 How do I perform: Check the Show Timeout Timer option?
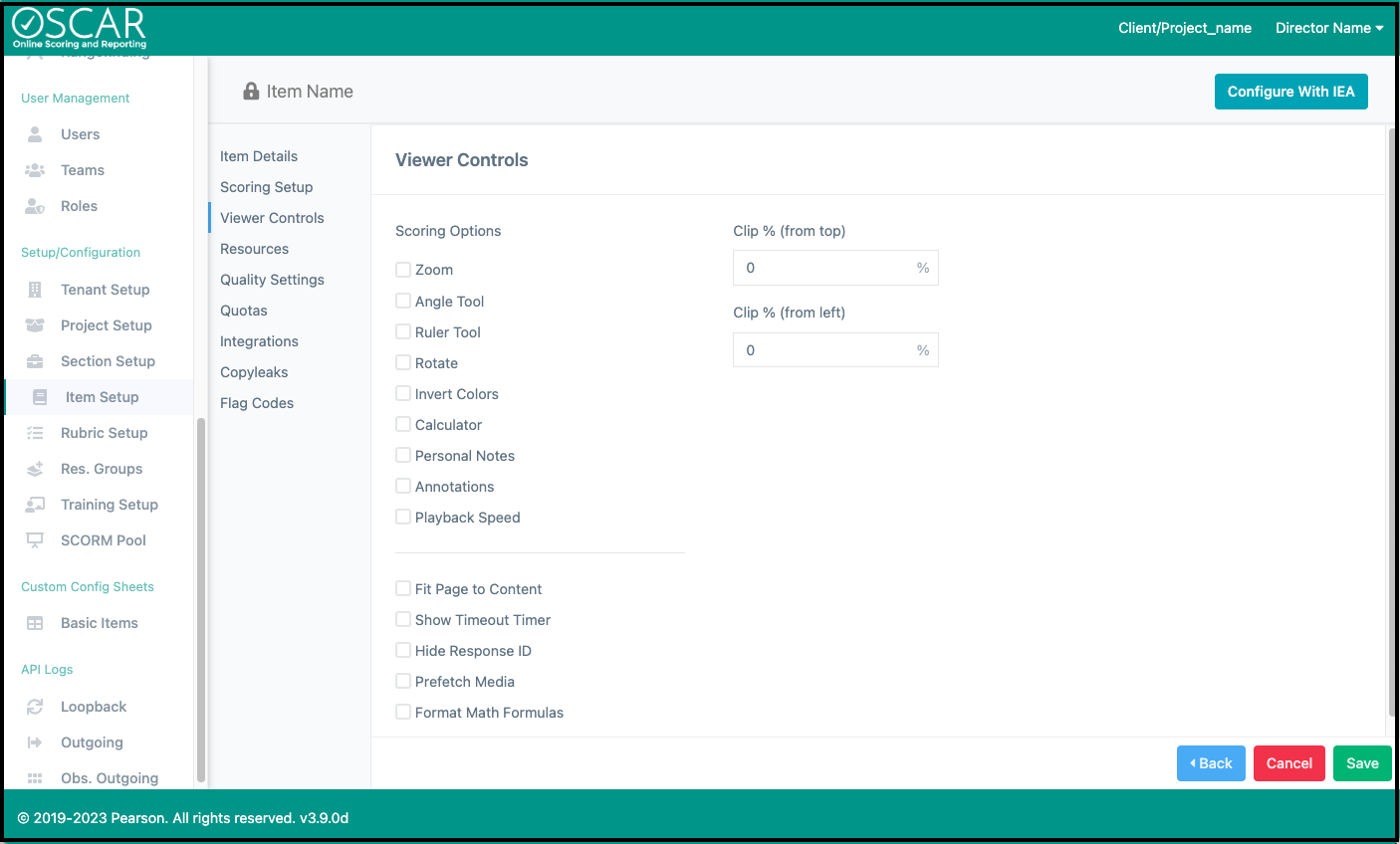(403, 620)
